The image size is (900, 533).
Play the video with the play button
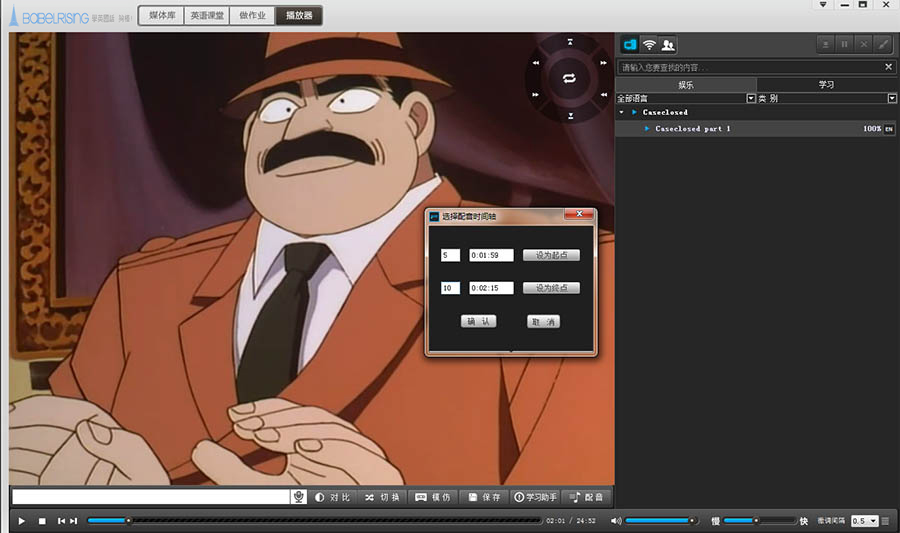coord(21,521)
